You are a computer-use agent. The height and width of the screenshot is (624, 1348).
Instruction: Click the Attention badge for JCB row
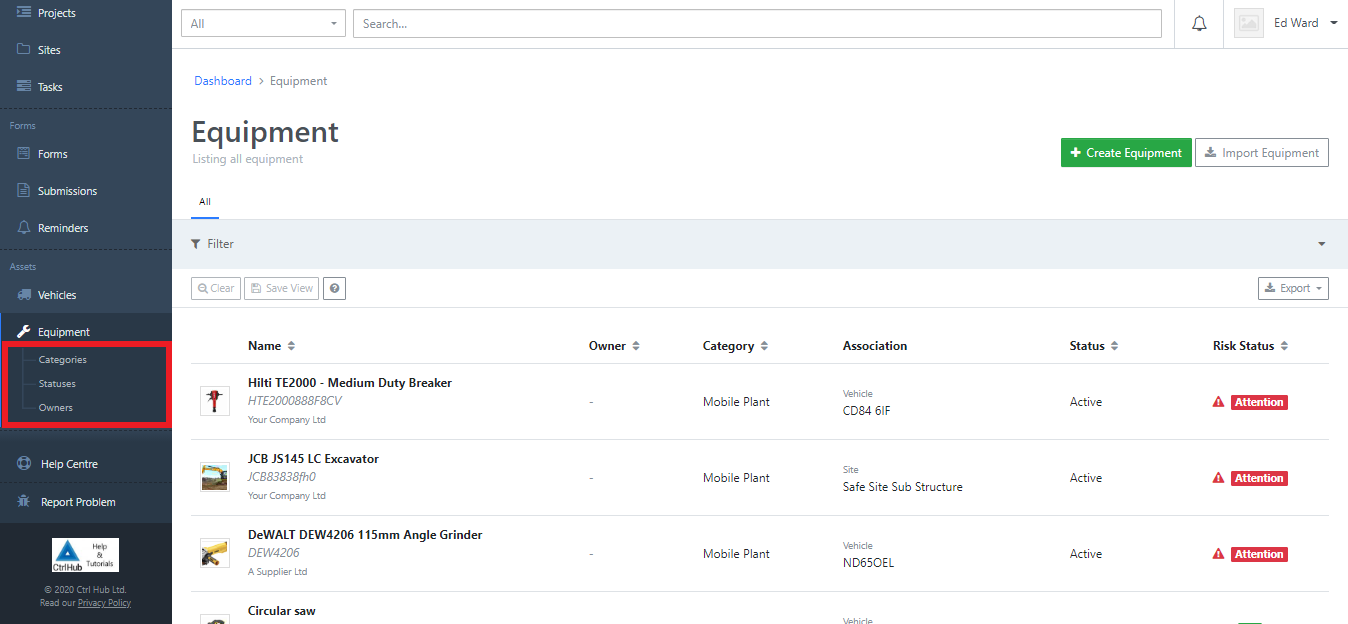(x=1259, y=478)
